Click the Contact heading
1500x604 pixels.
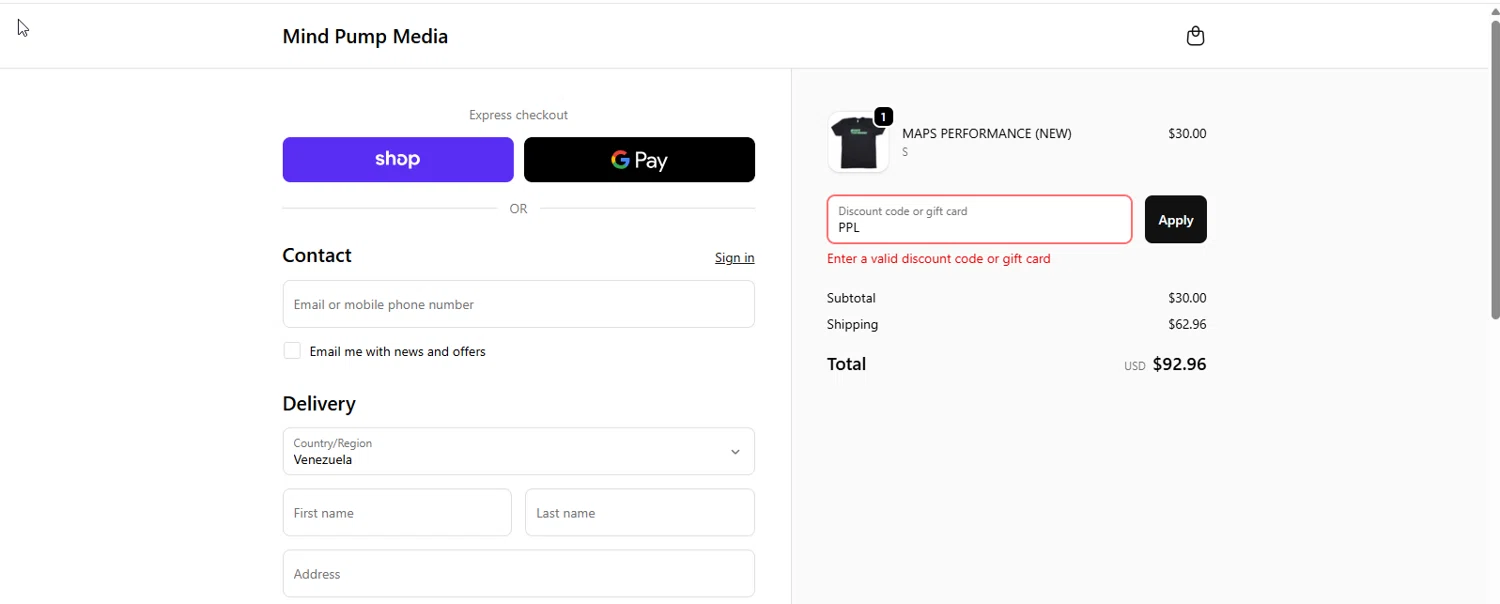pos(317,256)
